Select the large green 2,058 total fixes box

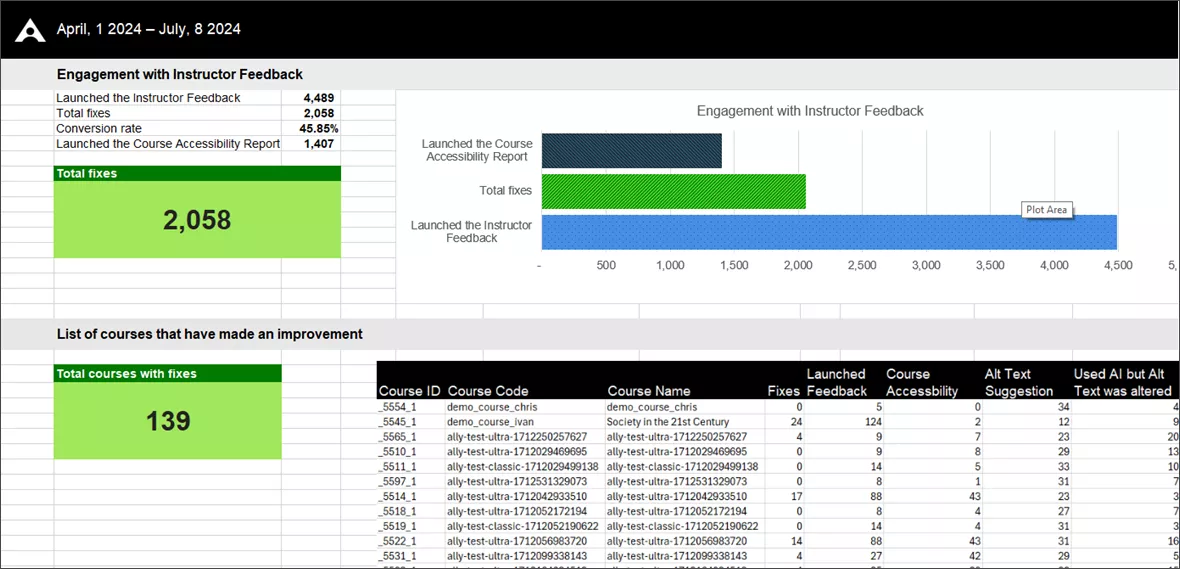[x=197, y=220]
